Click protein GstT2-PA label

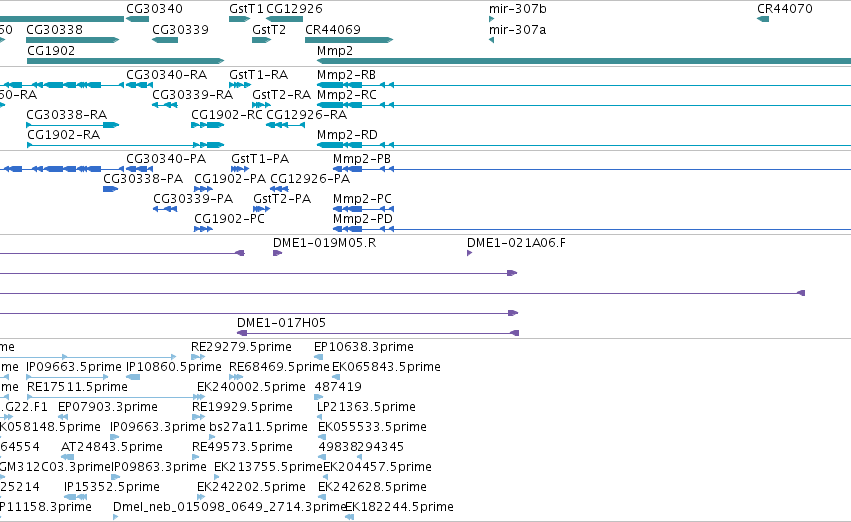point(282,199)
